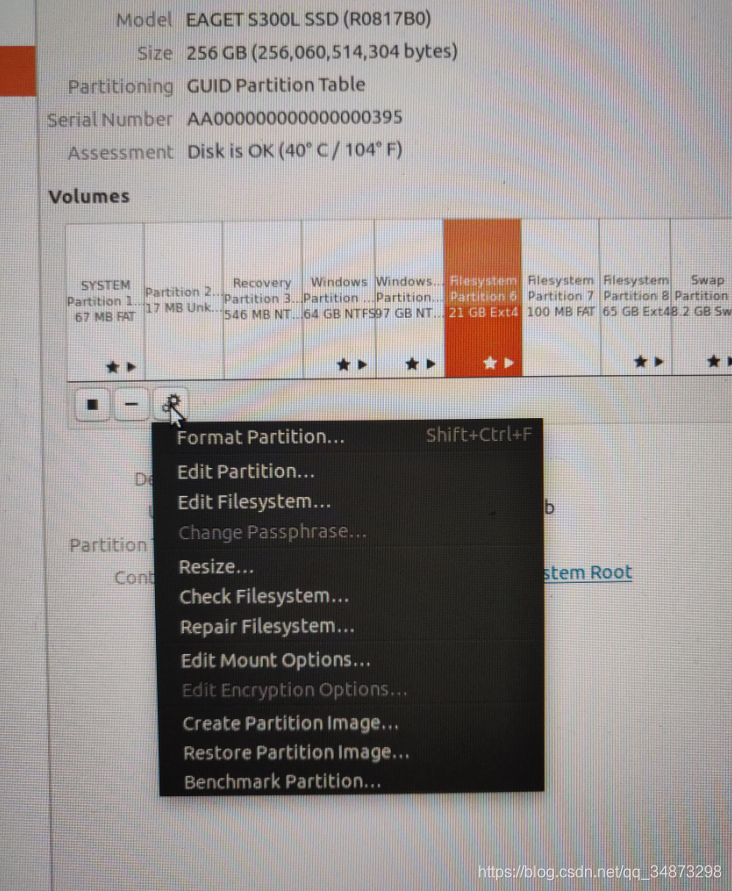Select Partition 2 17 MB Unknown volume
Image resolution: width=732 pixels, height=891 pixels.
click(184, 300)
